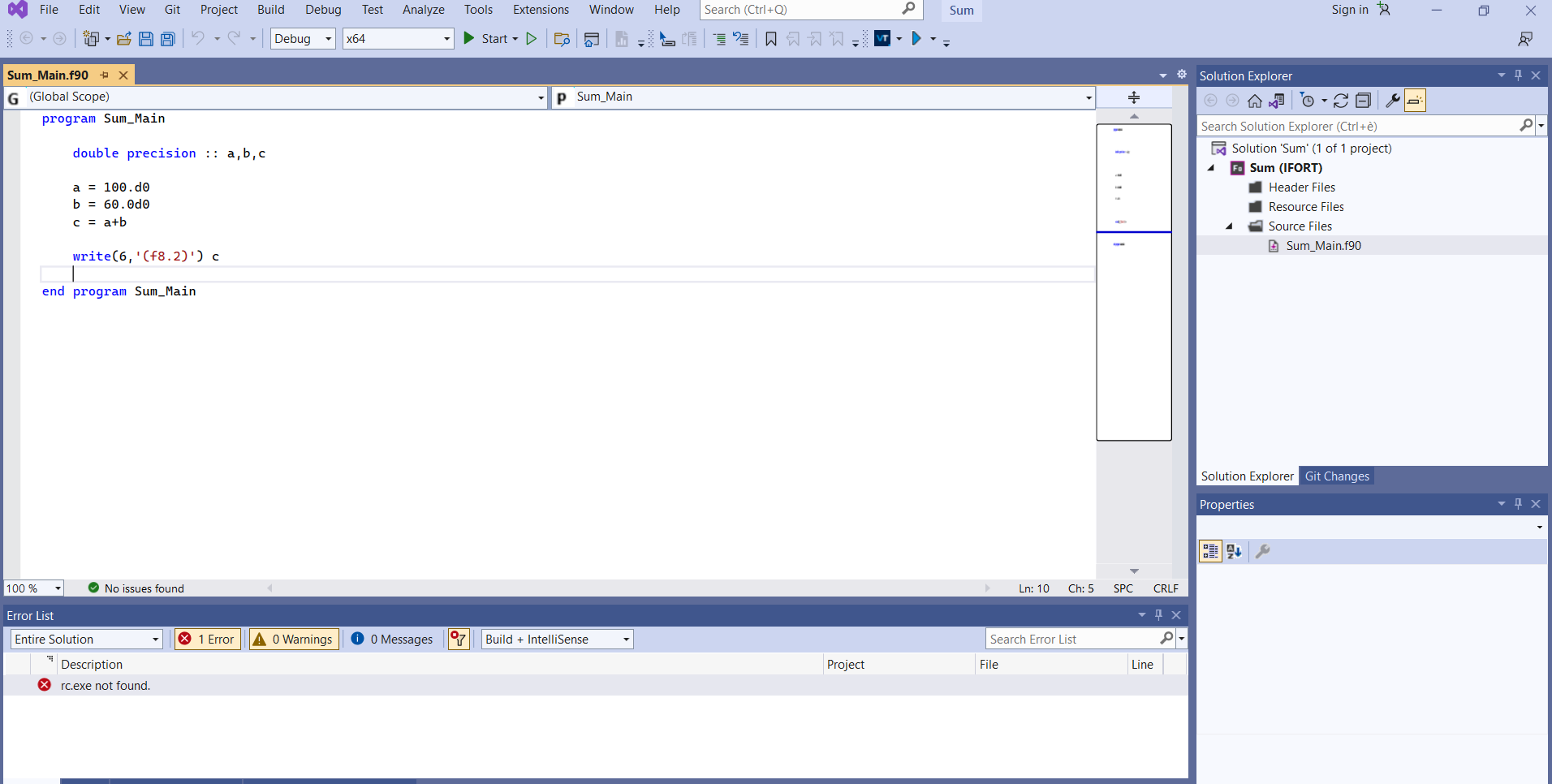Select the Solution Explorer tab
Screen dimensions: 1552x784
[1248, 476]
